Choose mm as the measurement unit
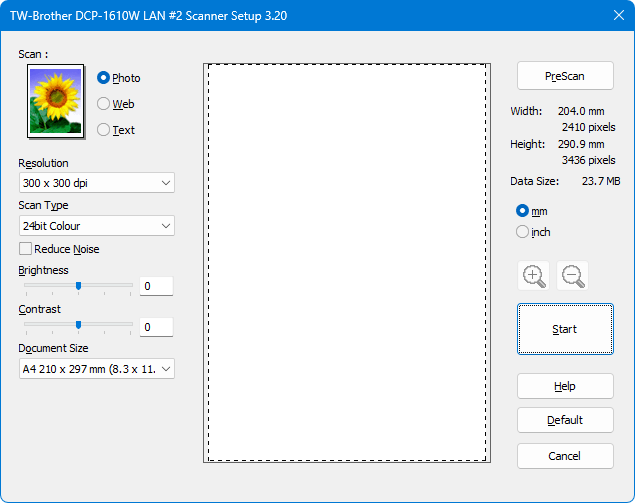The image size is (635, 503). [522, 211]
